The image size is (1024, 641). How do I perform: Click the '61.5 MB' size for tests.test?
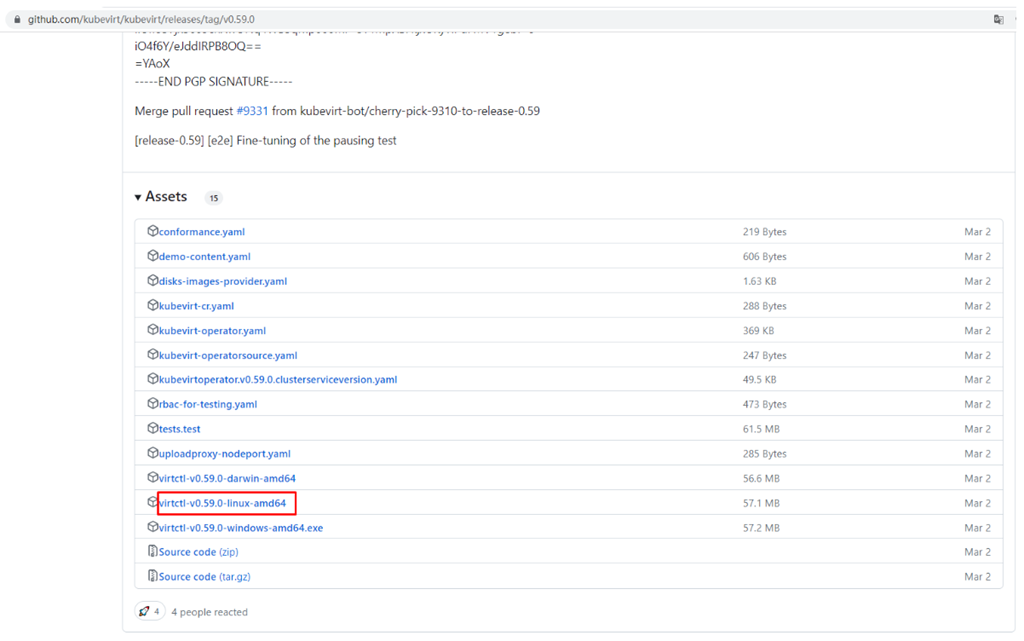click(761, 430)
